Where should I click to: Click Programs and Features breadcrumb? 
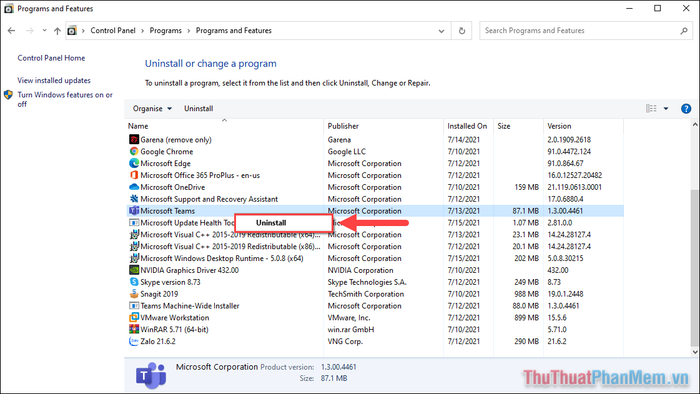(233, 31)
